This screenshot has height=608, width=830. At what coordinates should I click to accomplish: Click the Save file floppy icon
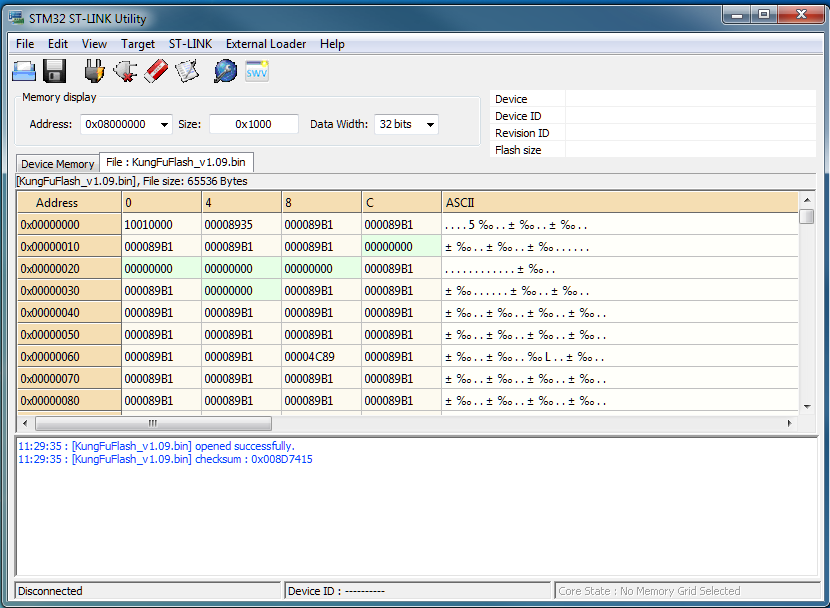pos(54,71)
